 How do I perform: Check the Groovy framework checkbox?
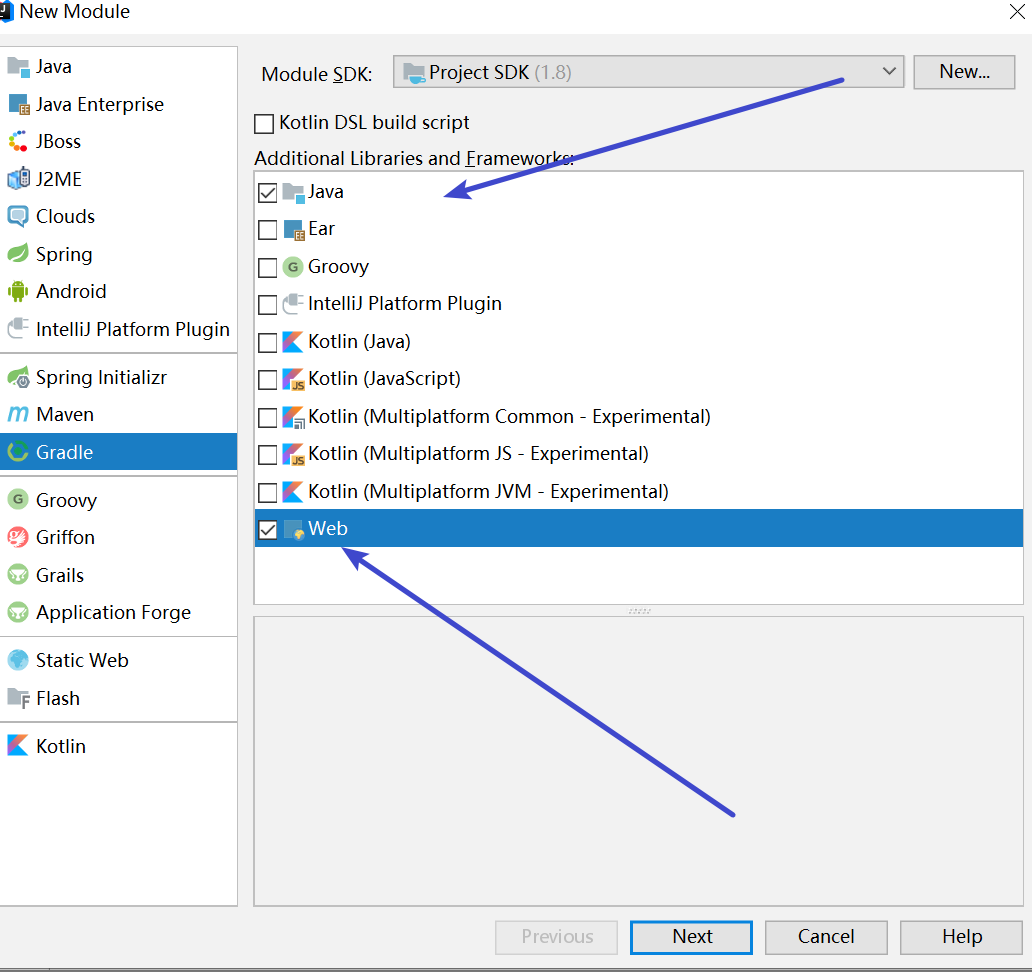pyautogui.click(x=267, y=268)
